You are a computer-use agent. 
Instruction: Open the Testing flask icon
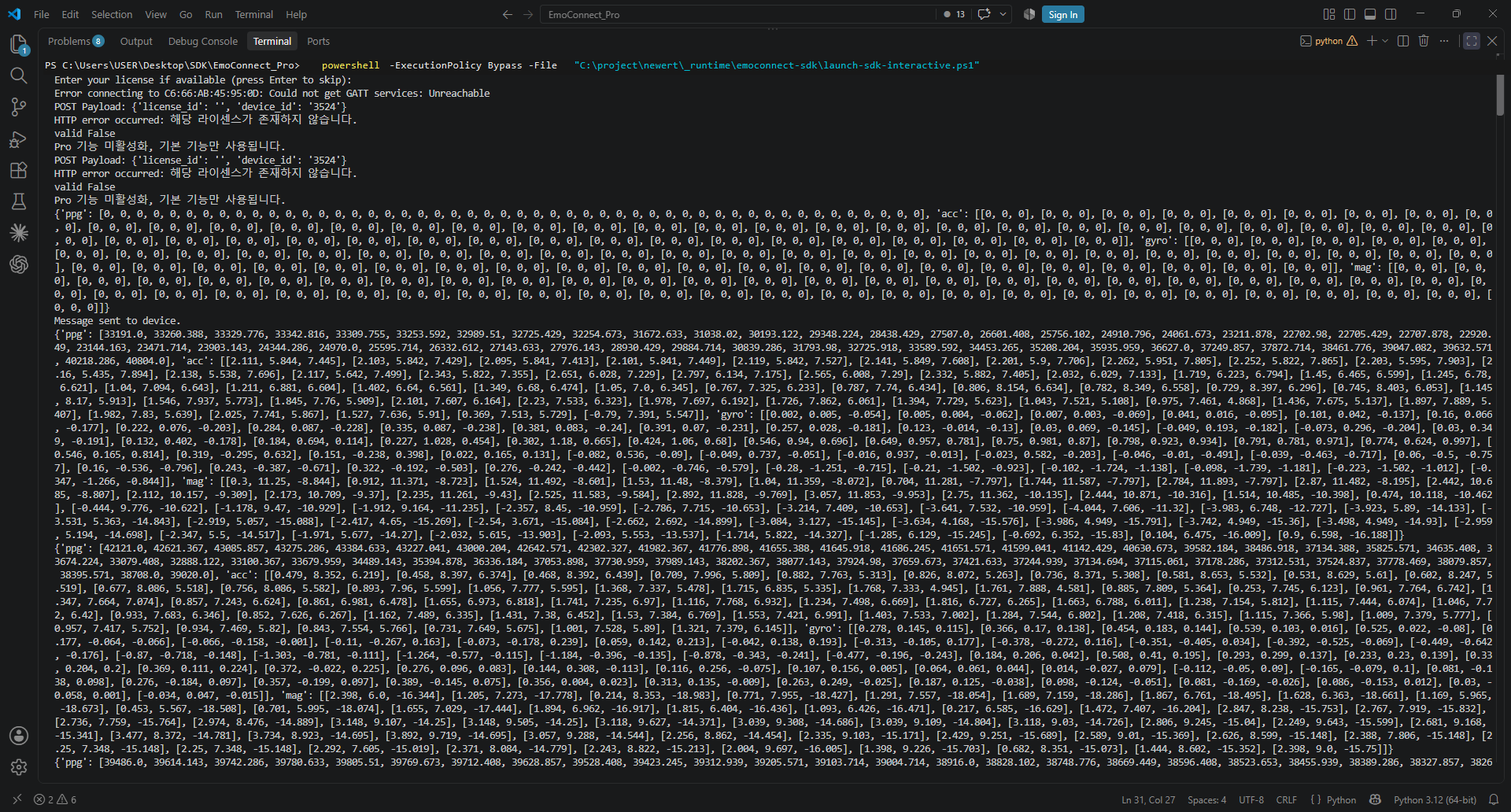point(19,201)
